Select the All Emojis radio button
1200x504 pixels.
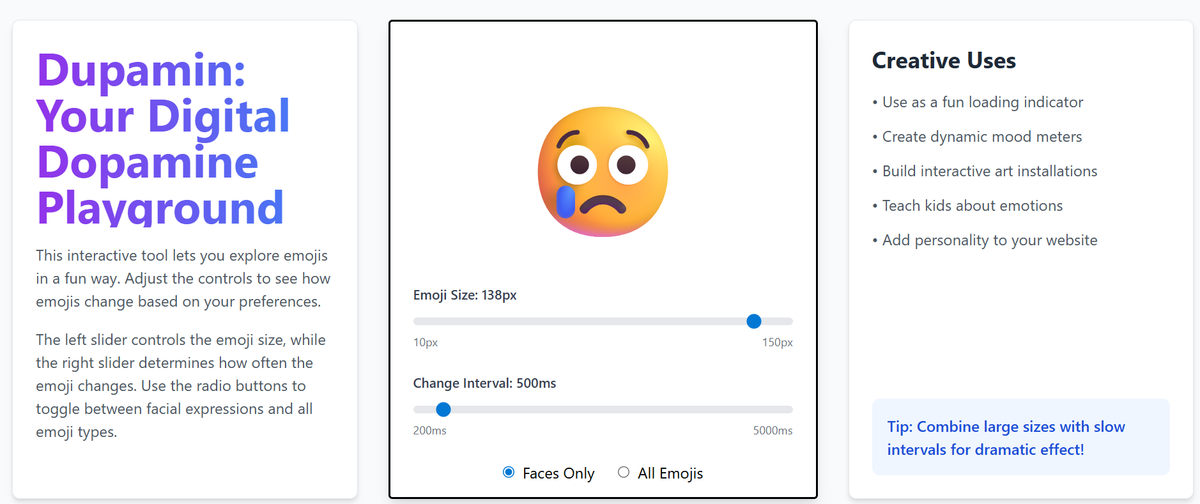coord(624,472)
